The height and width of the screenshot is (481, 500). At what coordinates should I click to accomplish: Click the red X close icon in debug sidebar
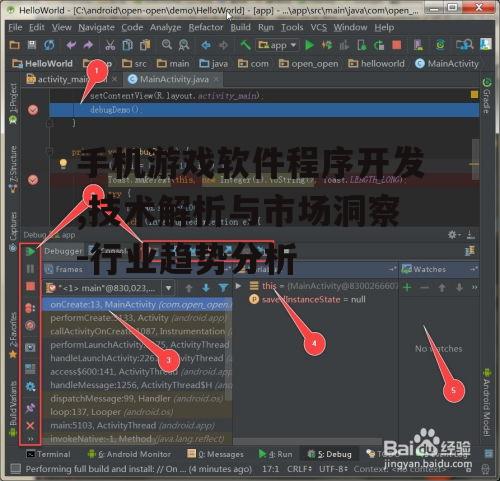pyautogui.click(x=30, y=426)
